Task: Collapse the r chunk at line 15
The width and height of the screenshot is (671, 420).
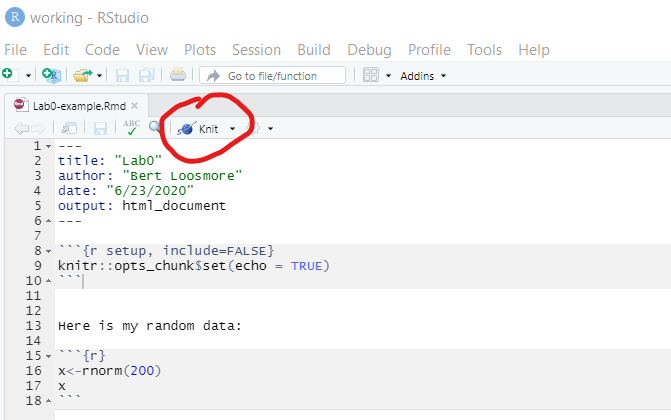Action: point(48,356)
